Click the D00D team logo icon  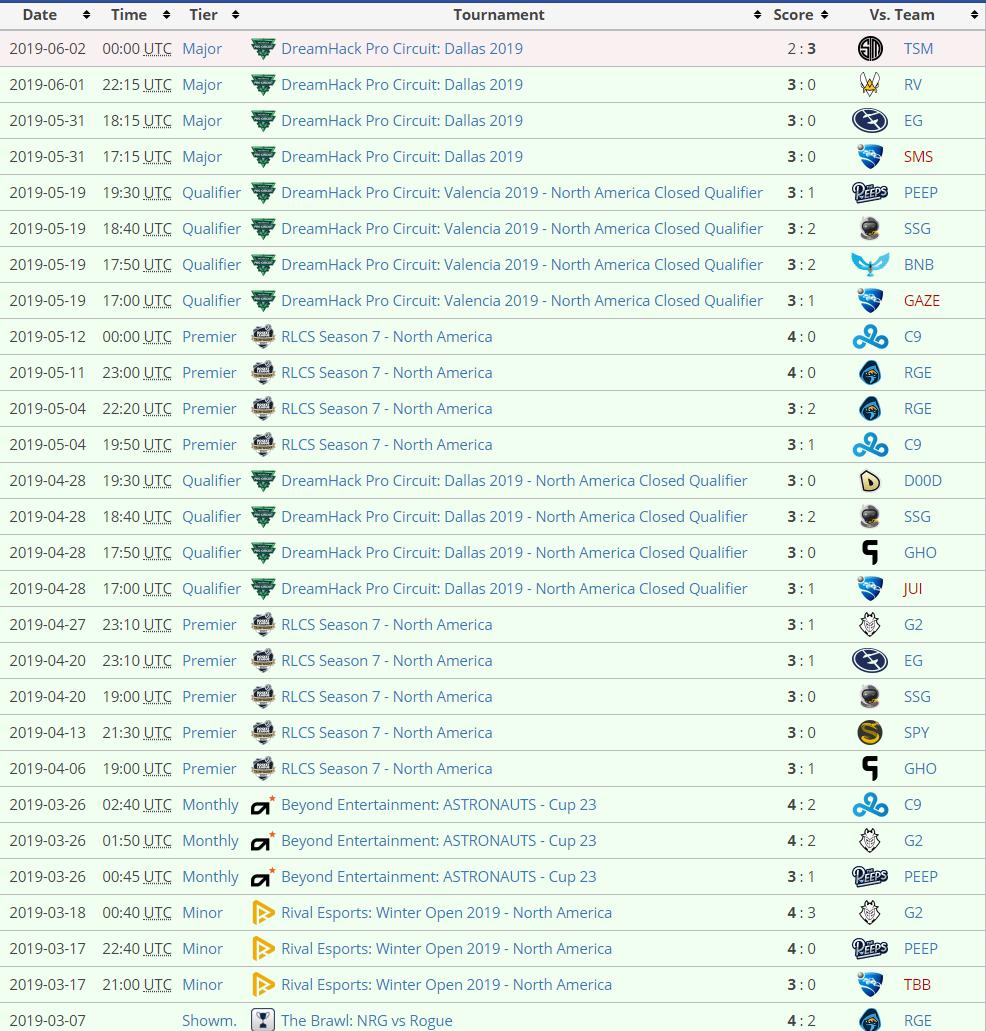(870, 481)
